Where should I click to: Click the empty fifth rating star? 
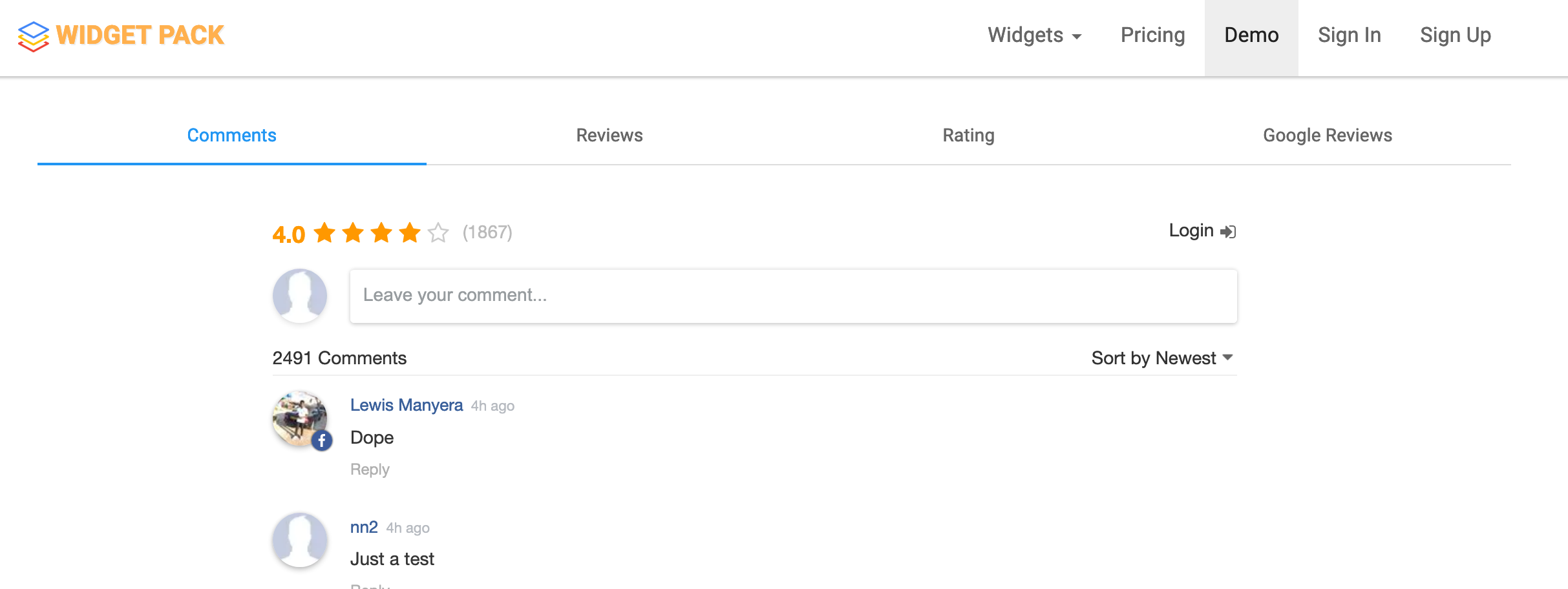click(x=438, y=232)
